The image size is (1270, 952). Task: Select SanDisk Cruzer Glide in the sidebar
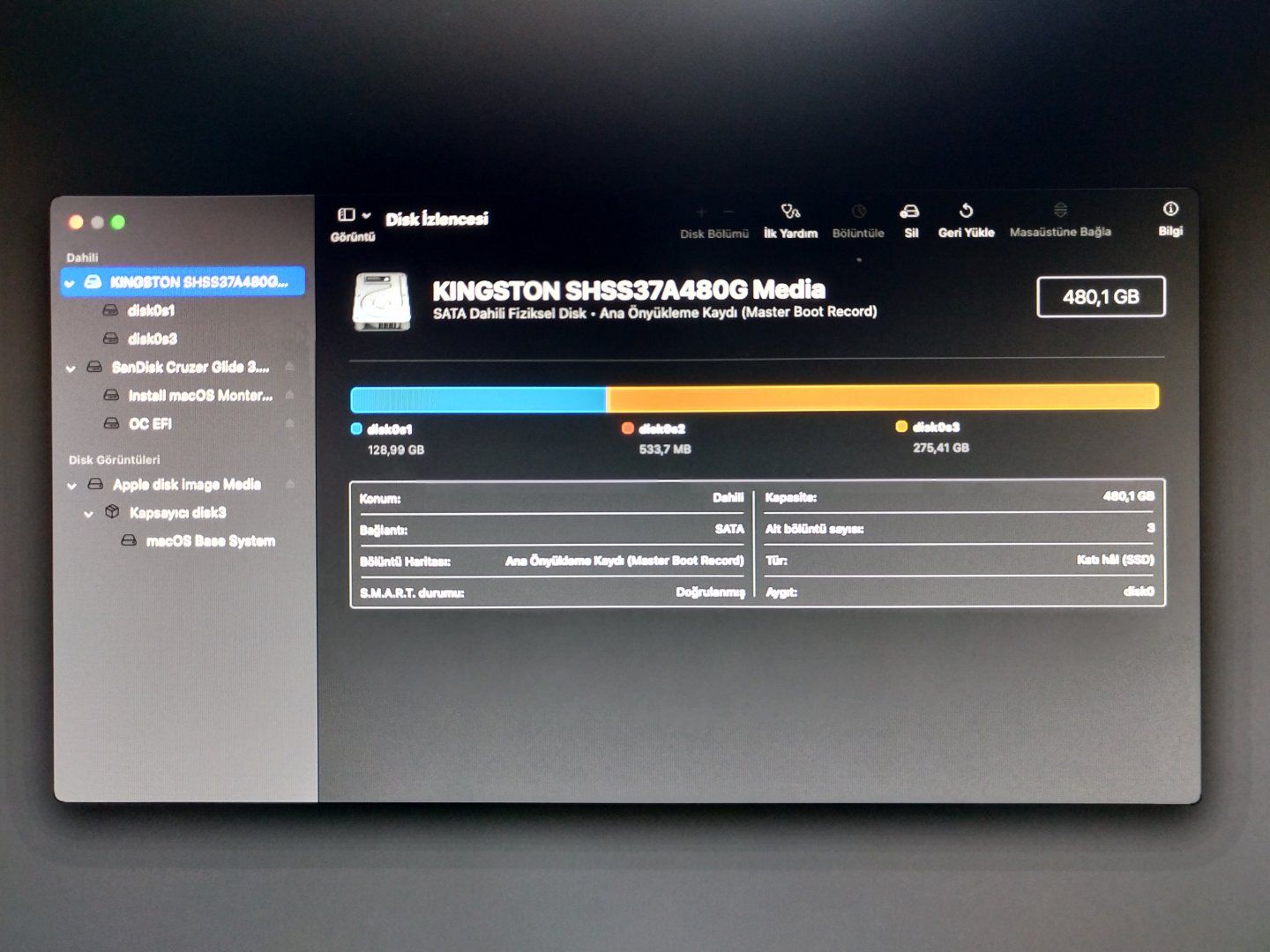[x=190, y=368]
